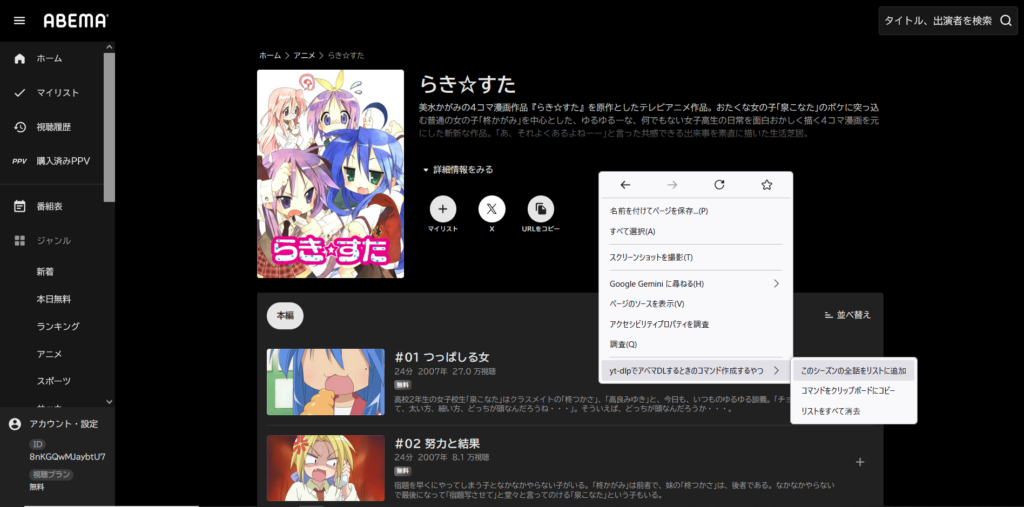
Task: Open episode #01 つっぱしる女 thumbnail
Action: (326, 382)
